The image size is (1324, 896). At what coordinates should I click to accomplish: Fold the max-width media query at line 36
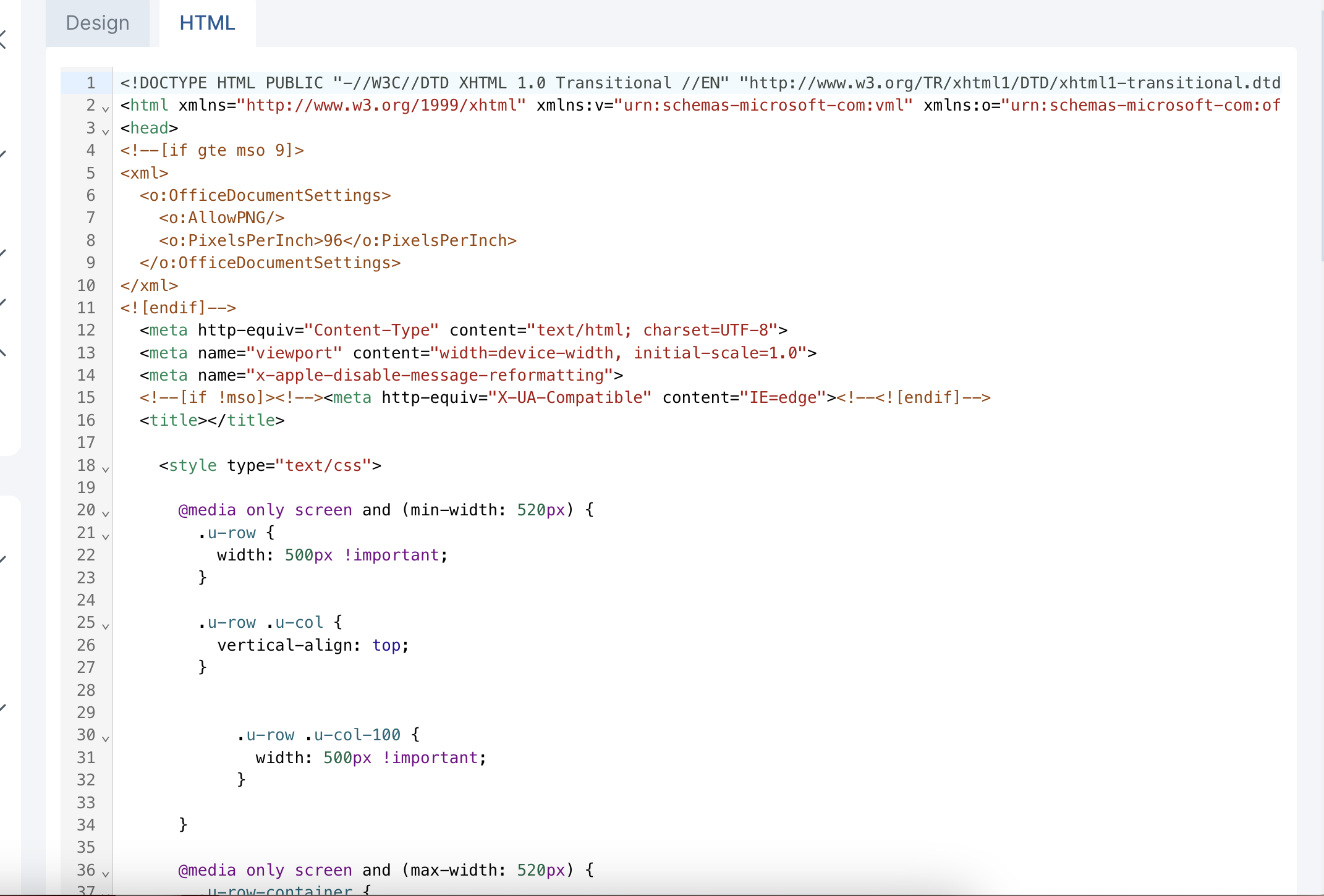[x=106, y=873]
